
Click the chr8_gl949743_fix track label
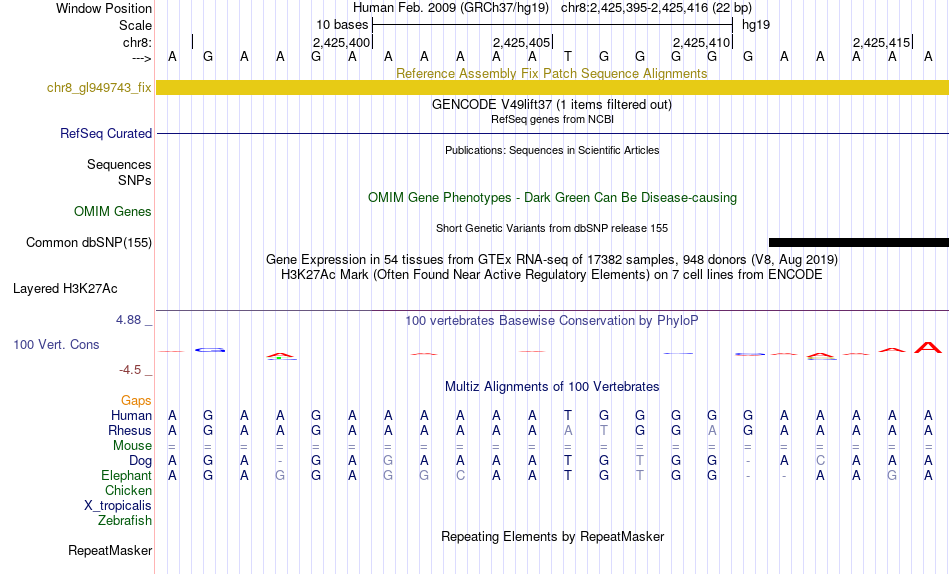pyautogui.click(x=99, y=87)
